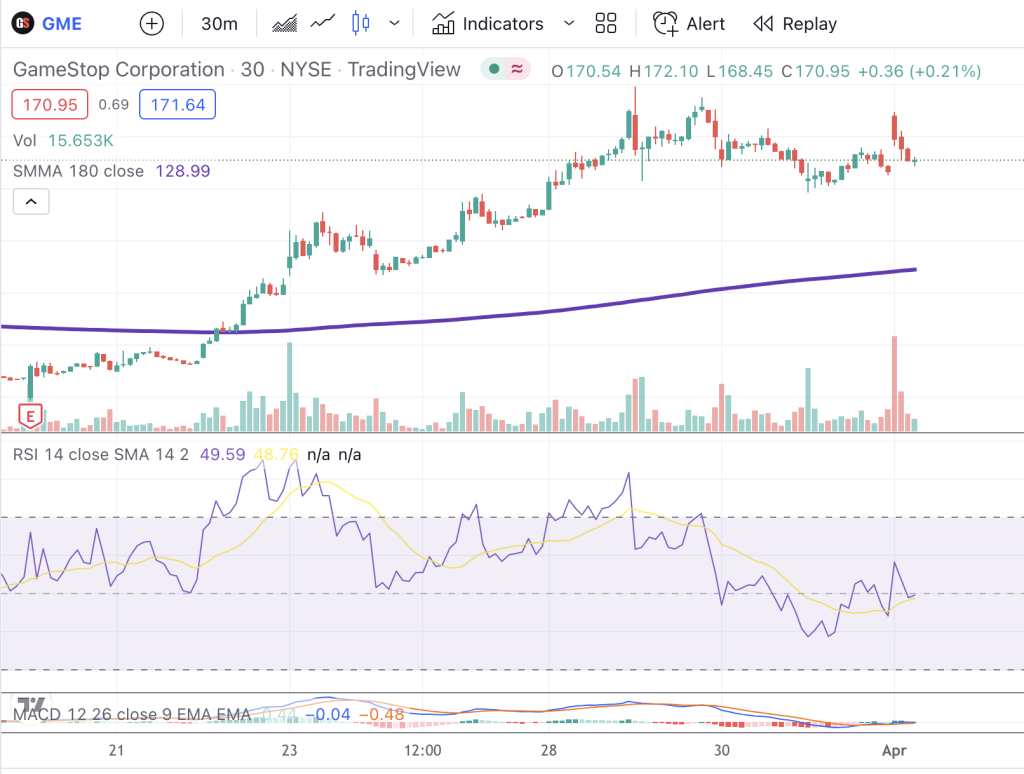Viewport: 1024px width, 774px height.
Task: Select the area chart style icon
Action: (x=285, y=24)
